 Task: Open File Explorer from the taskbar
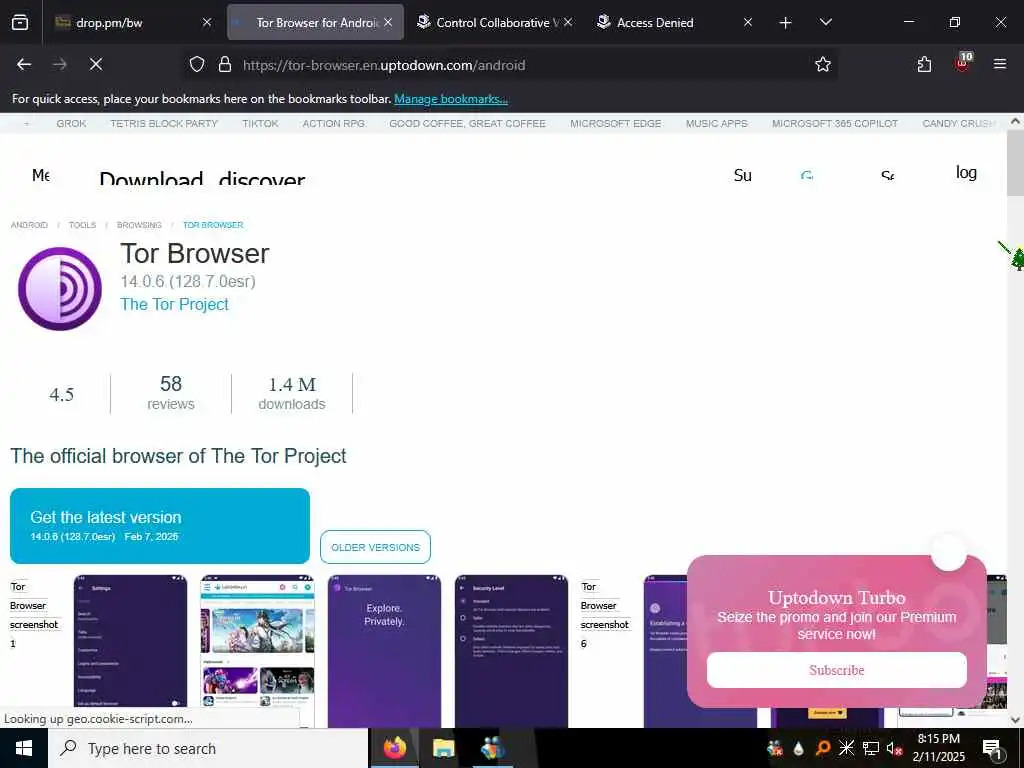coord(443,748)
